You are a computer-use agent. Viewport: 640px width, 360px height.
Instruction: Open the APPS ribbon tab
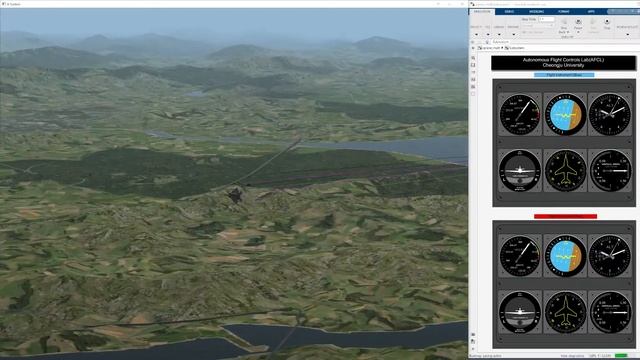tap(591, 11)
